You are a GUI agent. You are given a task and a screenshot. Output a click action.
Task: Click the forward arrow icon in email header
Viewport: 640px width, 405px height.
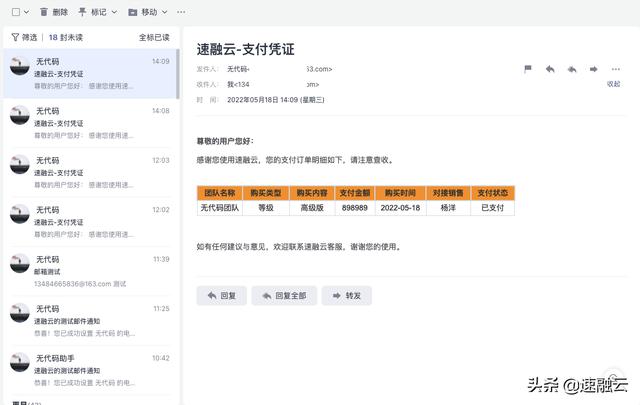(x=593, y=69)
